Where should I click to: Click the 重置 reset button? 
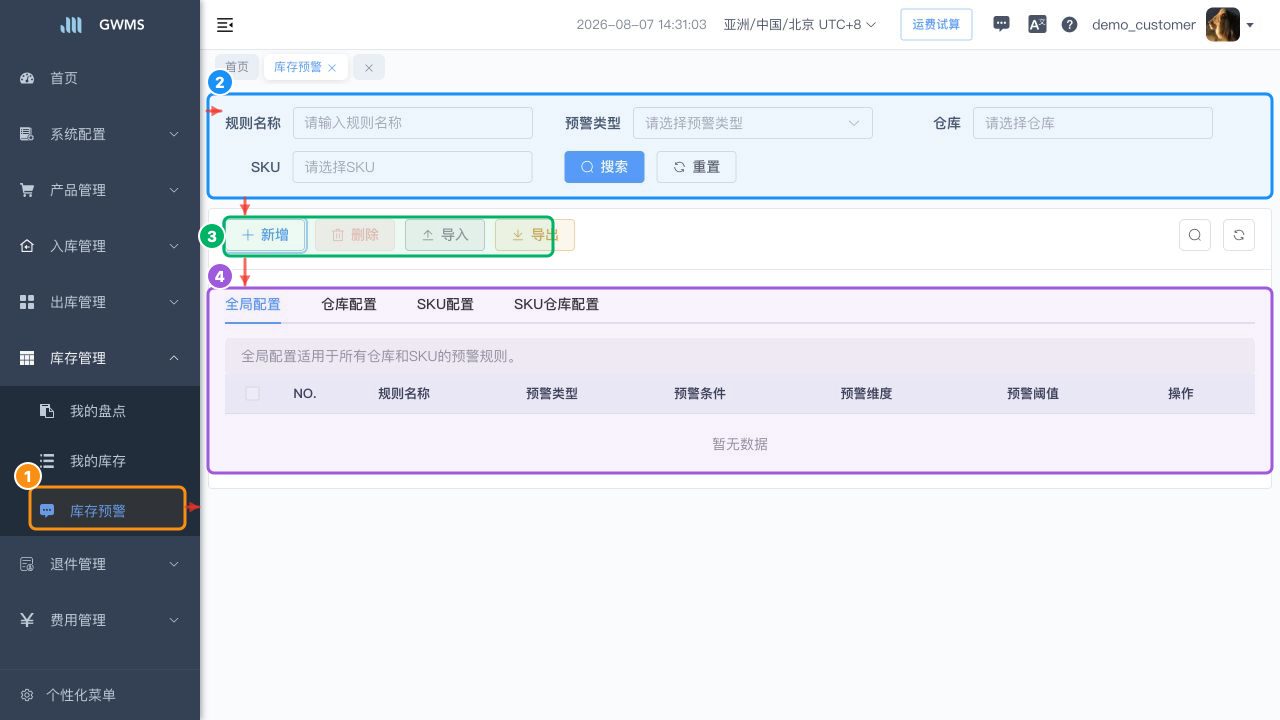pos(696,167)
